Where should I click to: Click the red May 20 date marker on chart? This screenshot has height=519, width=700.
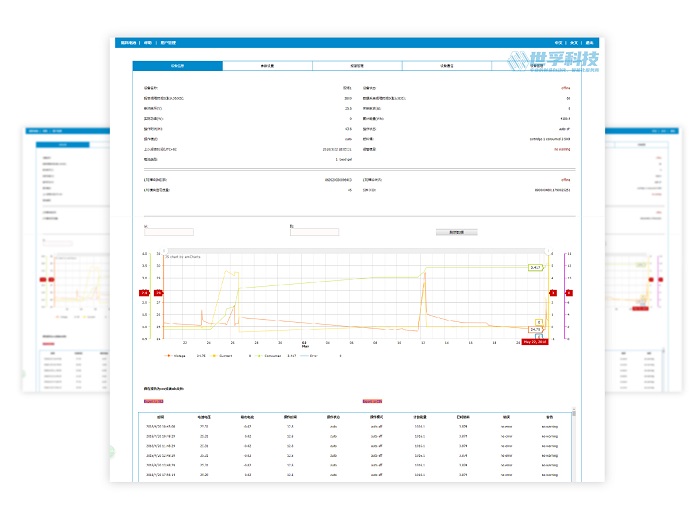pyautogui.click(x=535, y=341)
